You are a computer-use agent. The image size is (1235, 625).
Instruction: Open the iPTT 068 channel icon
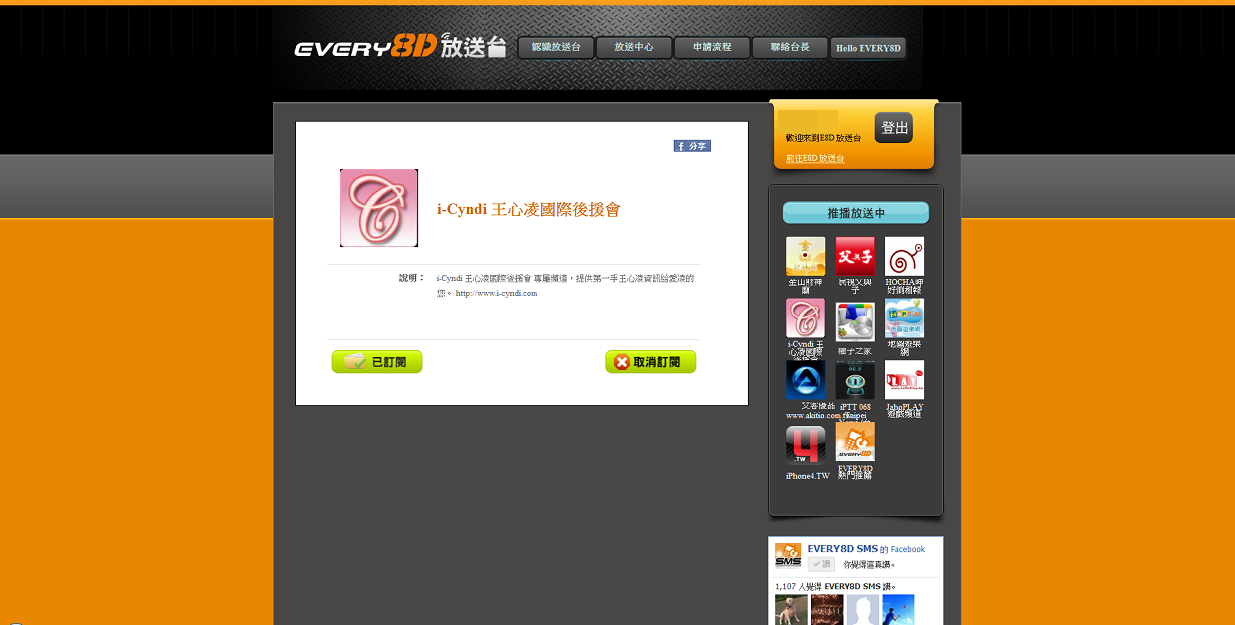(x=855, y=380)
